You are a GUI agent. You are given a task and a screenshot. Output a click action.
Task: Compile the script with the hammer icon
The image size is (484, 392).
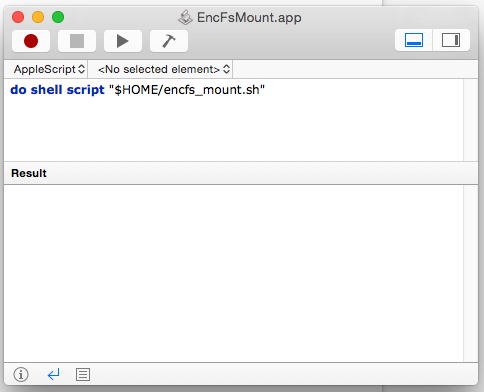pos(169,41)
